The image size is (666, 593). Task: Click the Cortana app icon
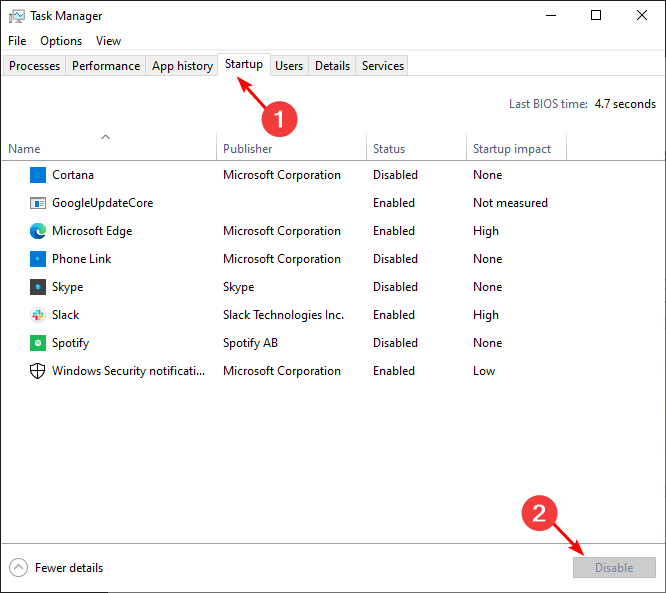[38, 175]
